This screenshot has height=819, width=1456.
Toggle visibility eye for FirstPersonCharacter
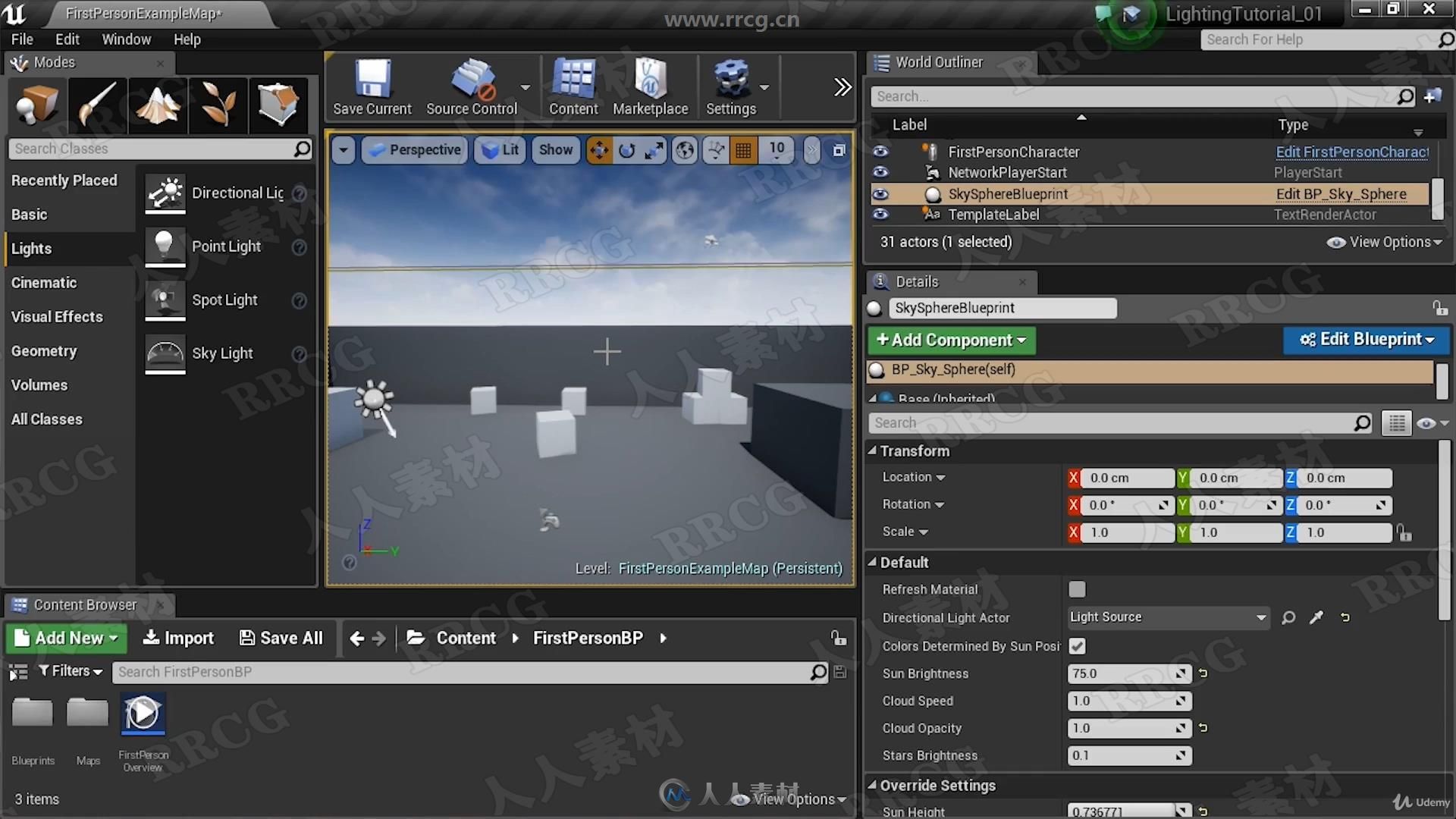tap(880, 152)
